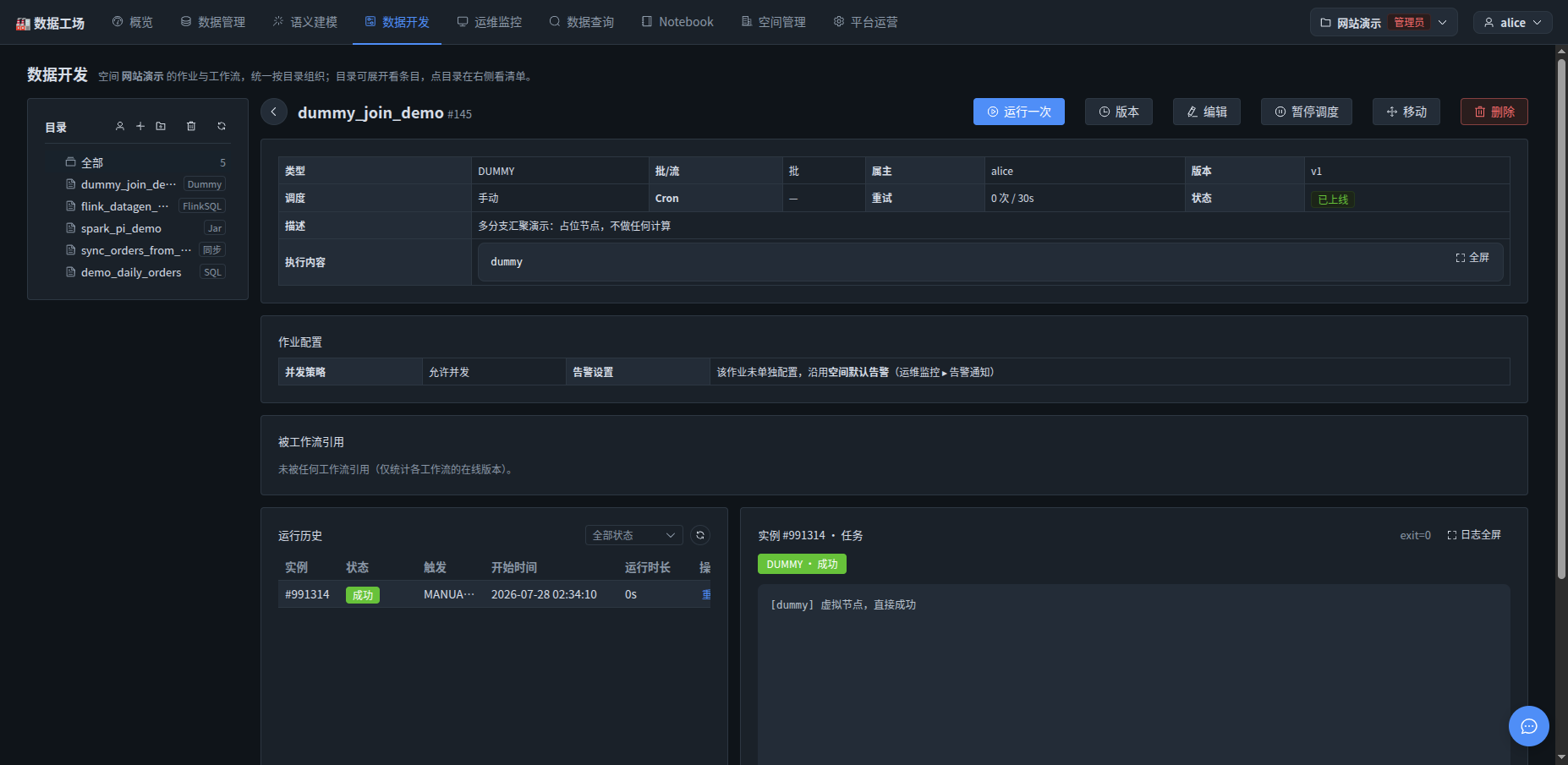Click the action link in row #991314
The image size is (1568, 765).
point(706,595)
